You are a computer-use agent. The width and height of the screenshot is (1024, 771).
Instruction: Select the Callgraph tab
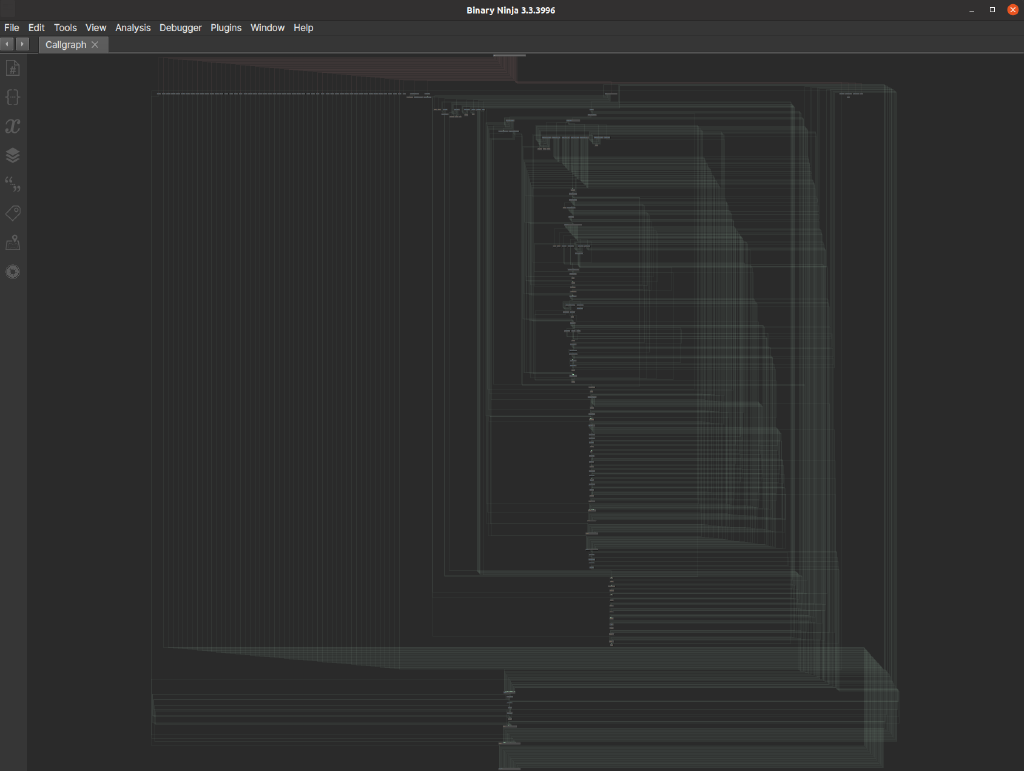[x=66, y=44]
